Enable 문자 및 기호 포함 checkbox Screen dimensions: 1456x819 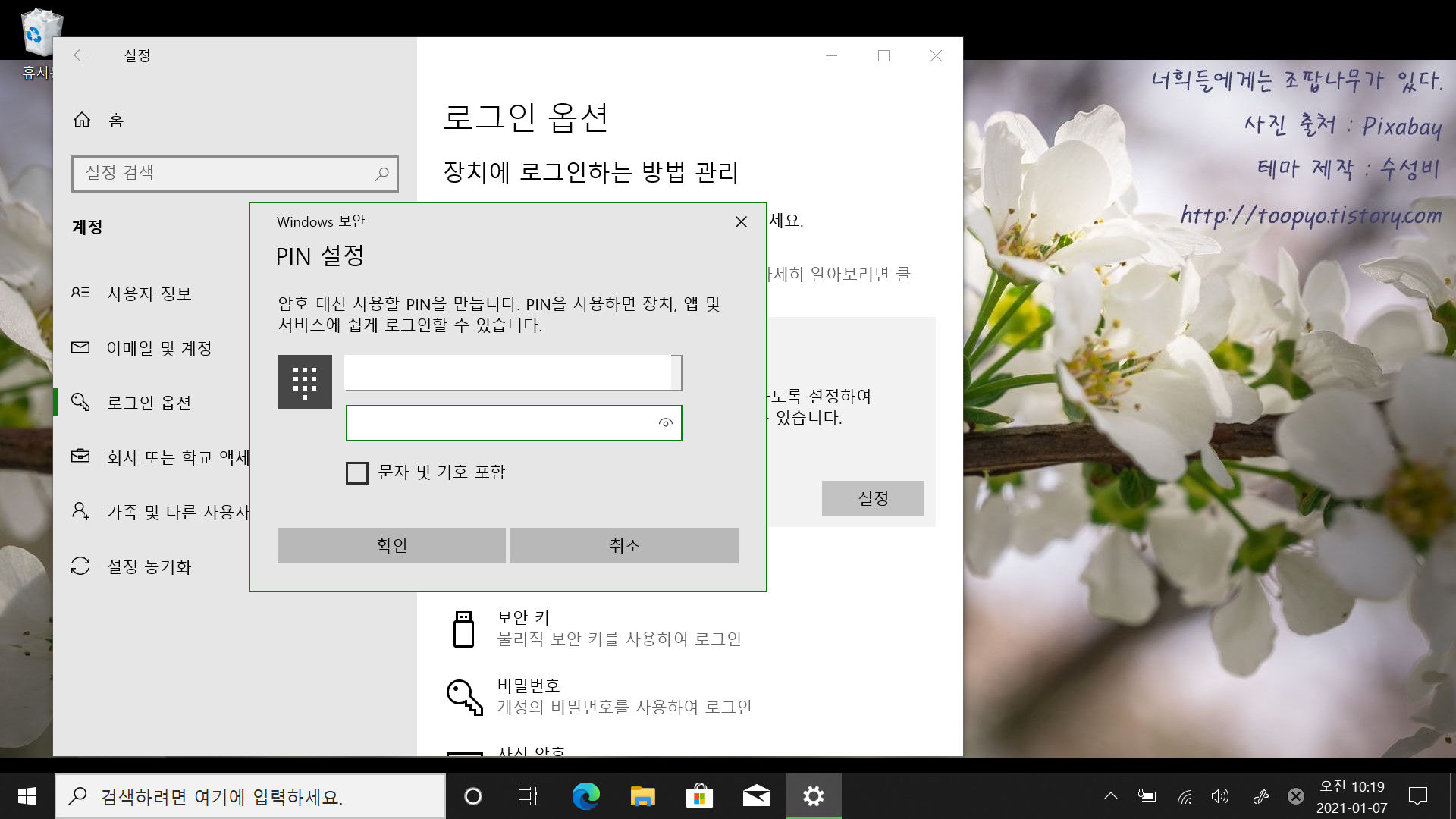[x=357, y=472]
